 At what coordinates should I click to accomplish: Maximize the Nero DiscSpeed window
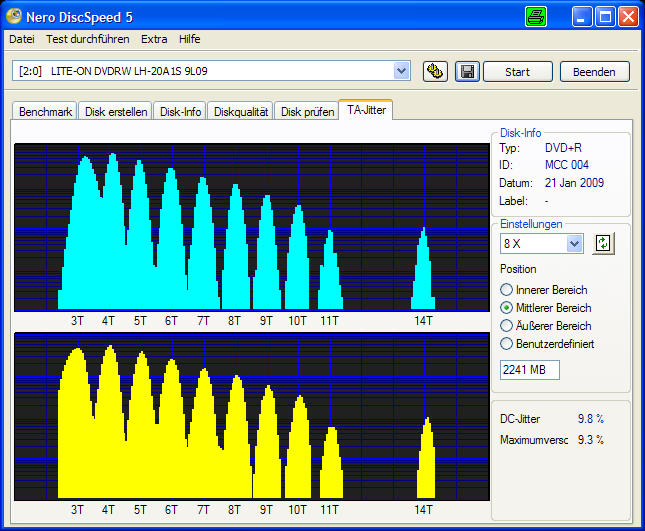(x=605, y=17)
